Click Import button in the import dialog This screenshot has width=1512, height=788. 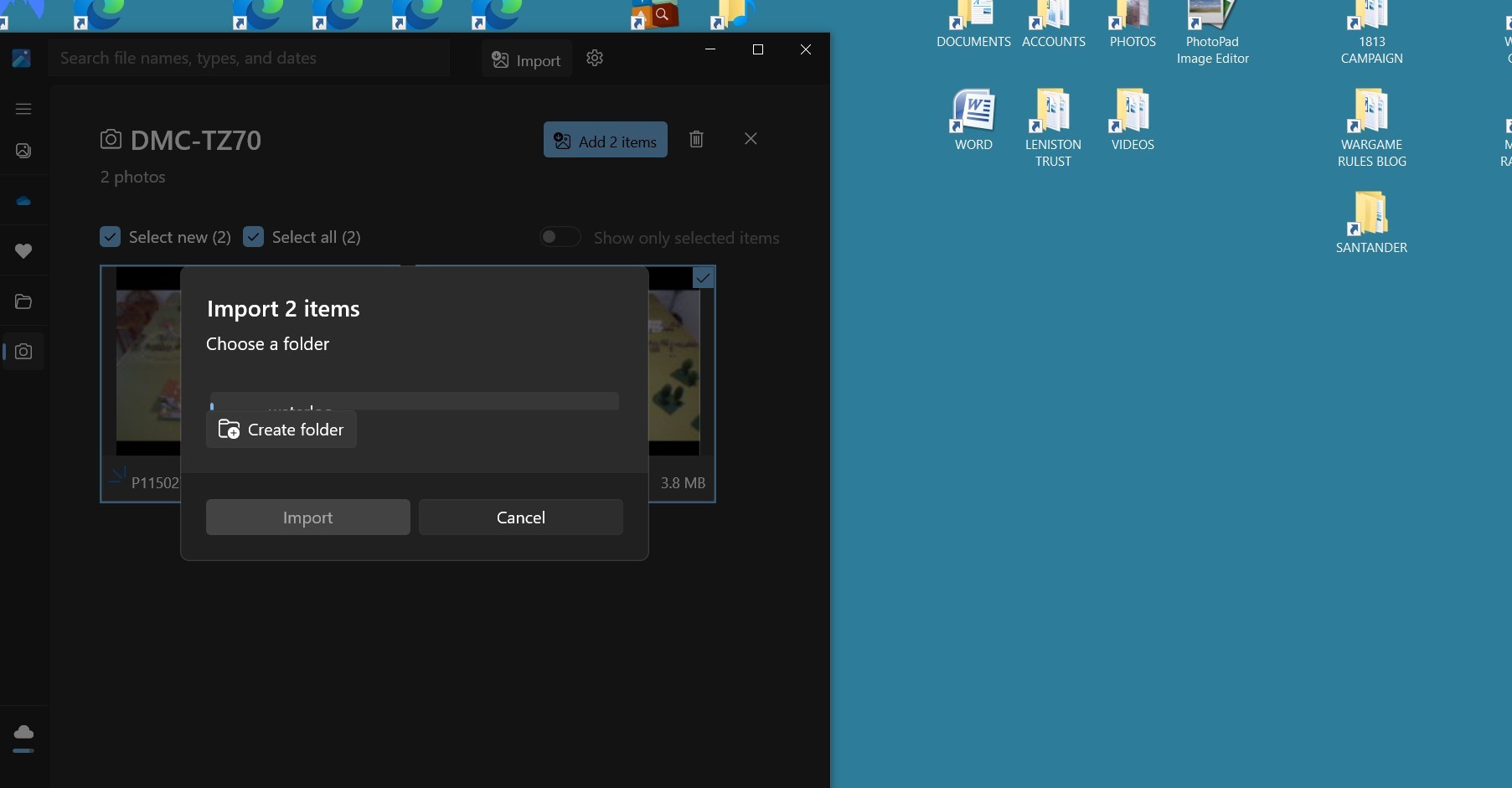(308, 518)
